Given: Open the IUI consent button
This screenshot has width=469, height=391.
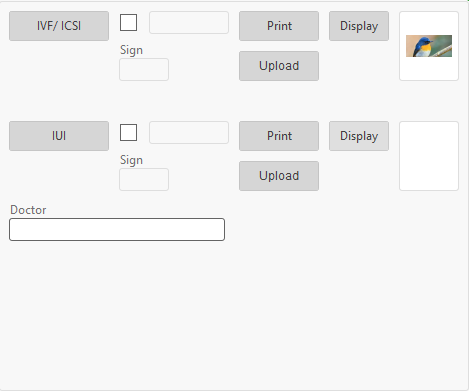Looking at the screenshot, I should tap(59, 136).
